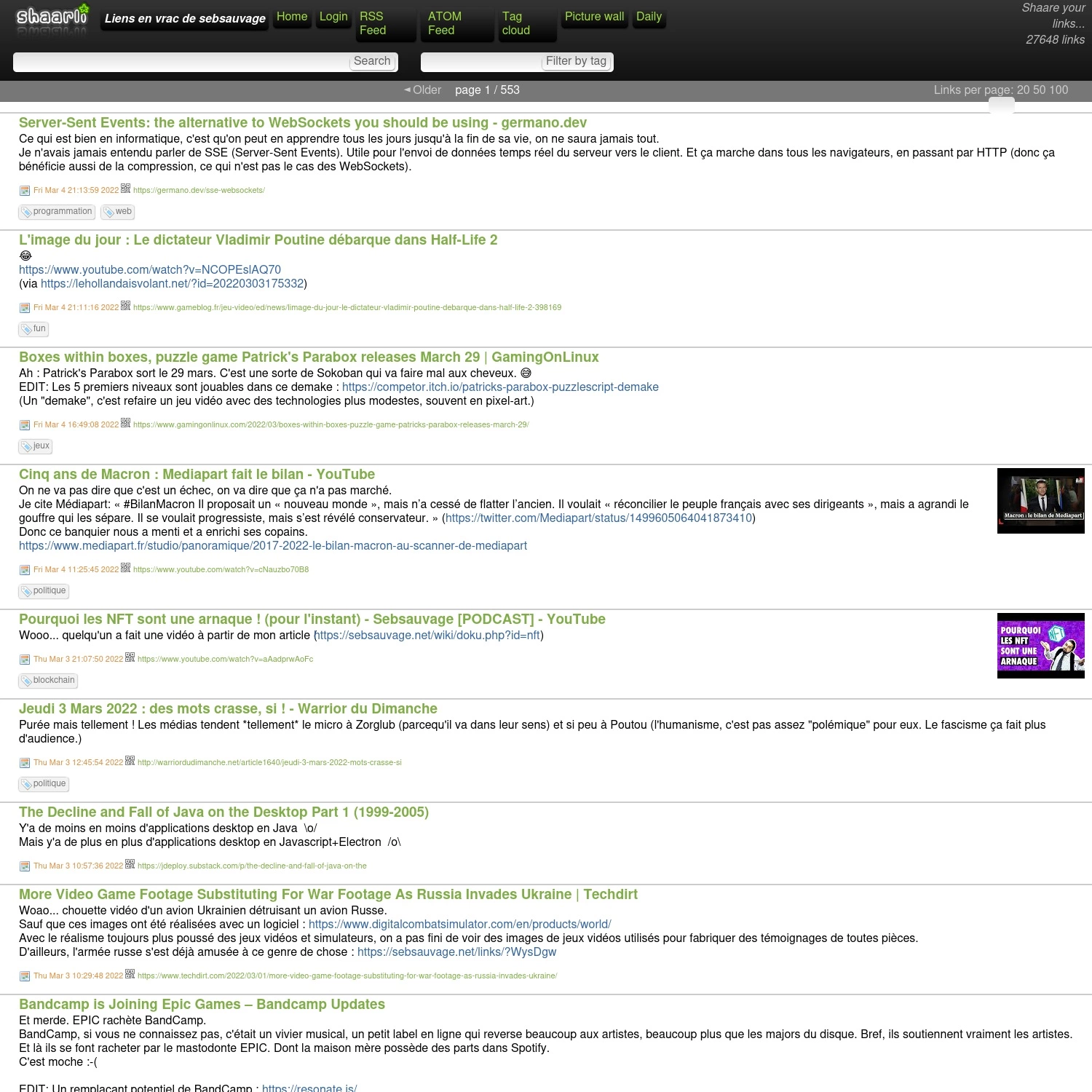Screen dimensions: 1092x1092
Task: Click the Shaarli logo
Action: [x=52, y=20]
